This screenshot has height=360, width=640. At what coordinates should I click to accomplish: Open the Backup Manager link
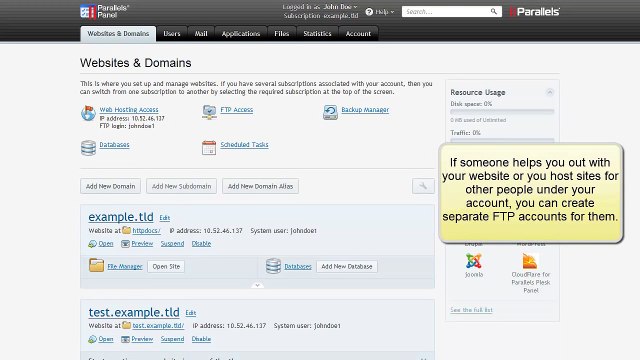pos(365,109)
